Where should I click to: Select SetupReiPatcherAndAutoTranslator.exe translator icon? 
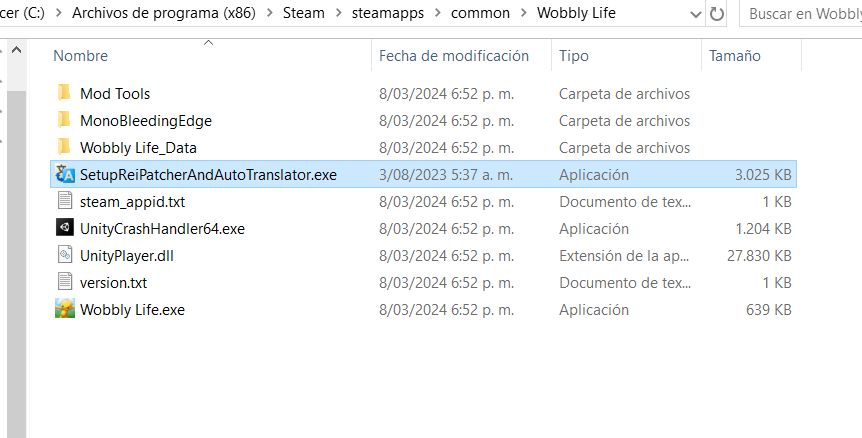tap(65, 174)
